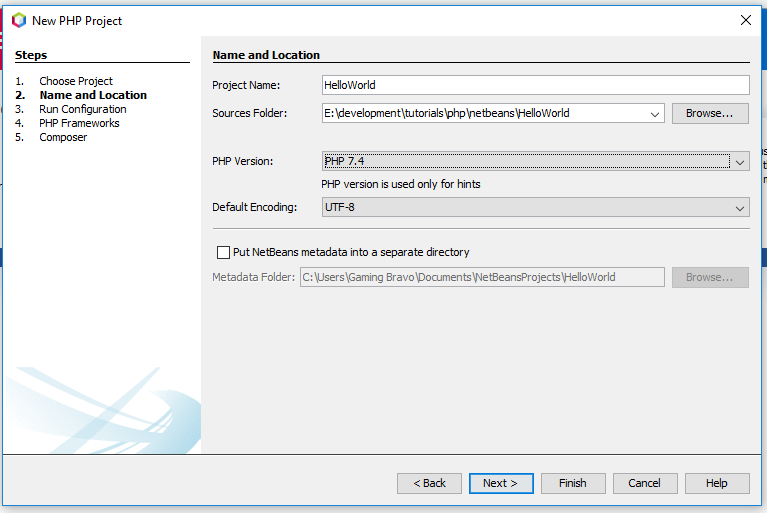
Task: Click the Finish button
Action: [x=573, y=483]
